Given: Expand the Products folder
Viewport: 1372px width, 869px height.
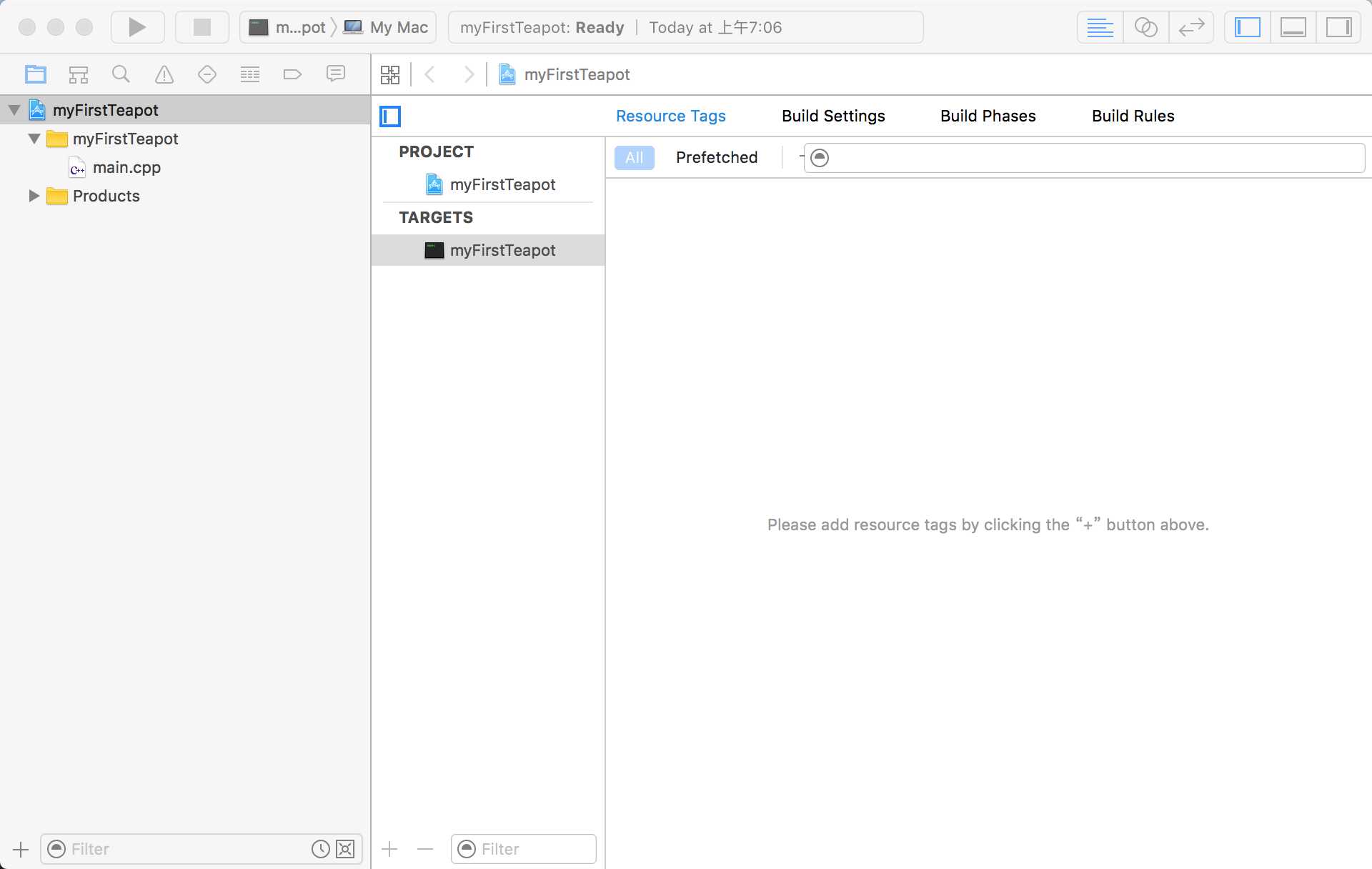Looking at the screenshot, I should (32, 196).
